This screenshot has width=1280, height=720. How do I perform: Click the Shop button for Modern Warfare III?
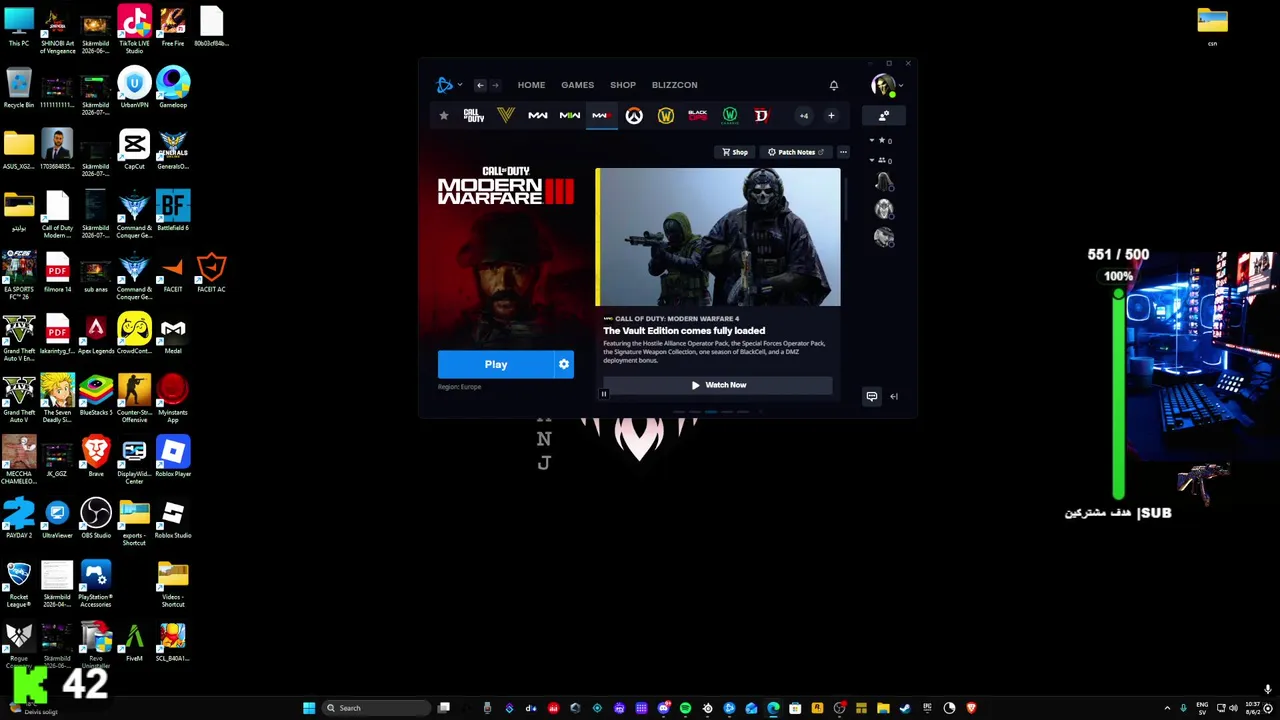(x=735, y=152)
